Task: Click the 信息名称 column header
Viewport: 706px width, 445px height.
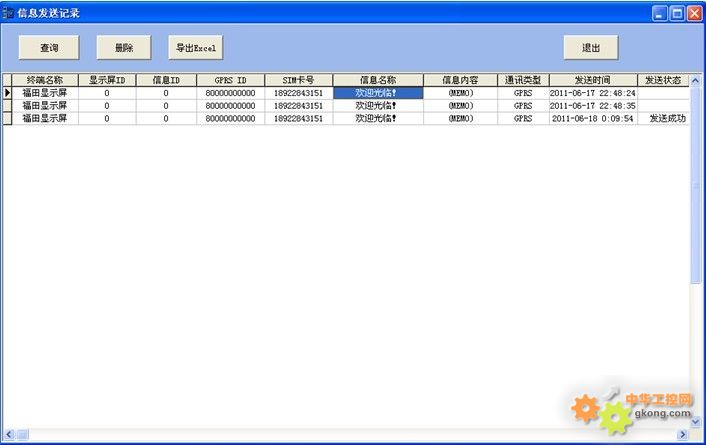Action: [377, 80]
